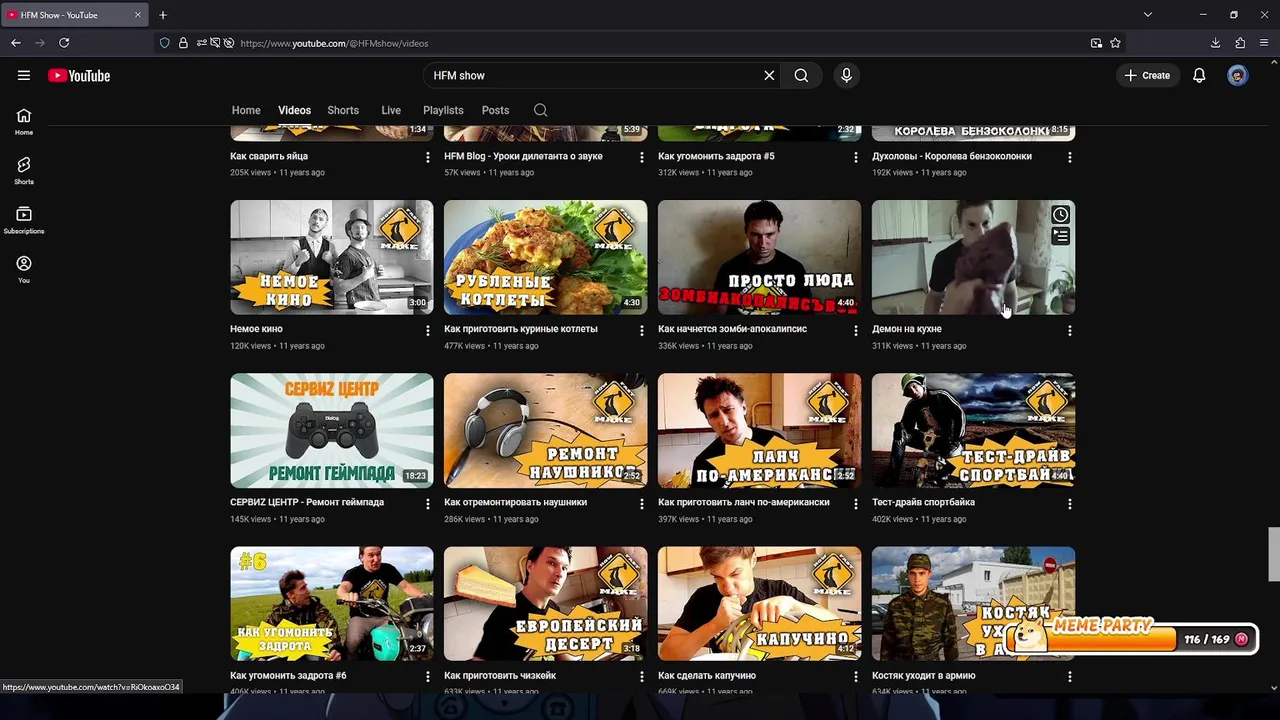The image size is (1280, 720).
Task: Open Home in the left sidebar
Action: point(24,121)
